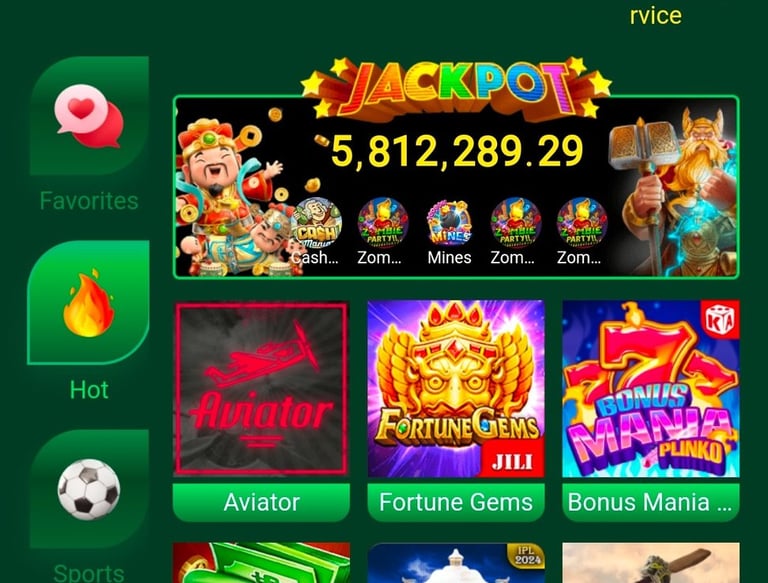
Task: Open the Bonus Mania Plinko thumbnail
Action: (x=651, y=389)
